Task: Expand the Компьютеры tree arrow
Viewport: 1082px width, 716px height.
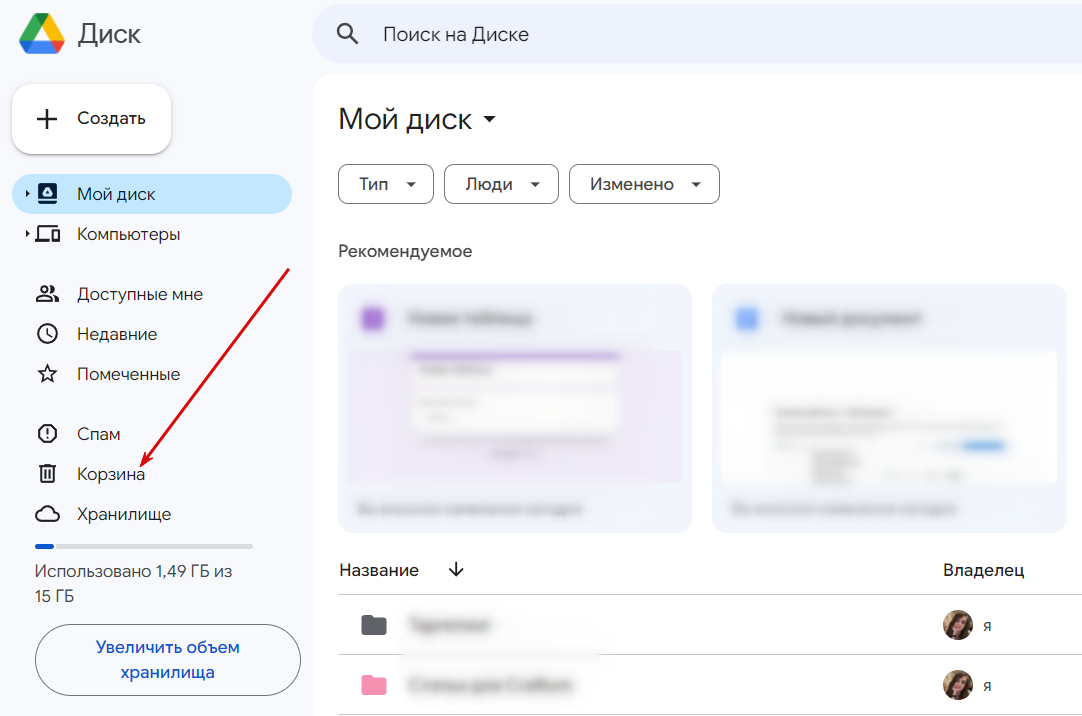Action: (27, 234)
